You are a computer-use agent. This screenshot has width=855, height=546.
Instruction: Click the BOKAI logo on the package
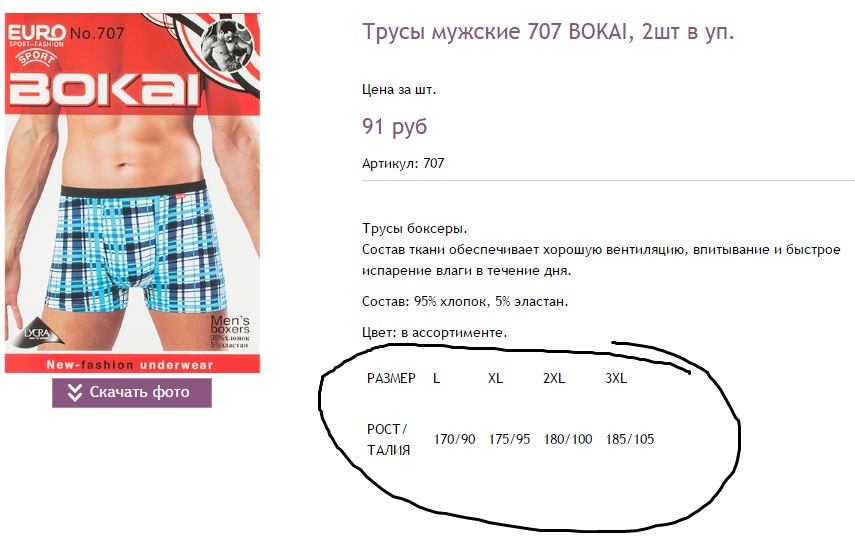(x=104, y=89)
